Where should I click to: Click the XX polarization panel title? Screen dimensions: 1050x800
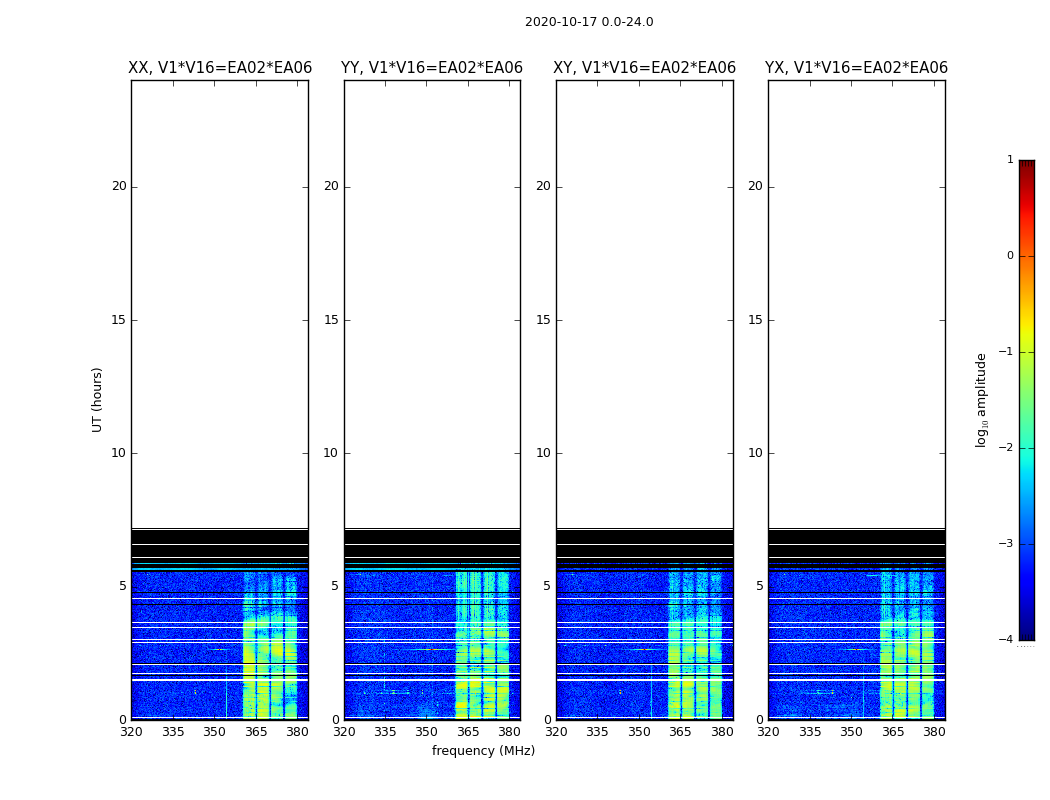tap(220, 68)
